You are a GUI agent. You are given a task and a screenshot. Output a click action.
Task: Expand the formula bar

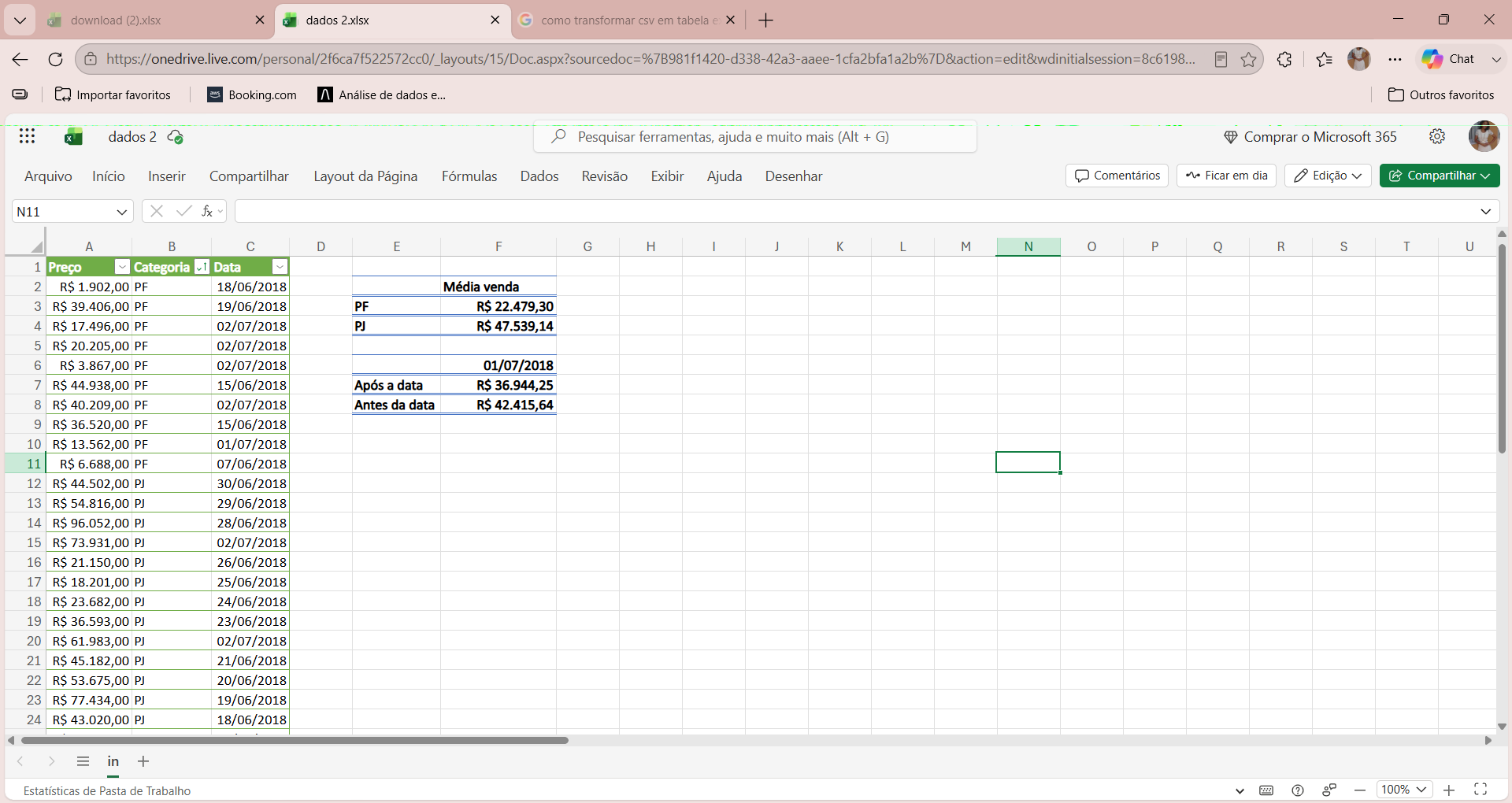pyautogui.click(x=1485, y=211)
